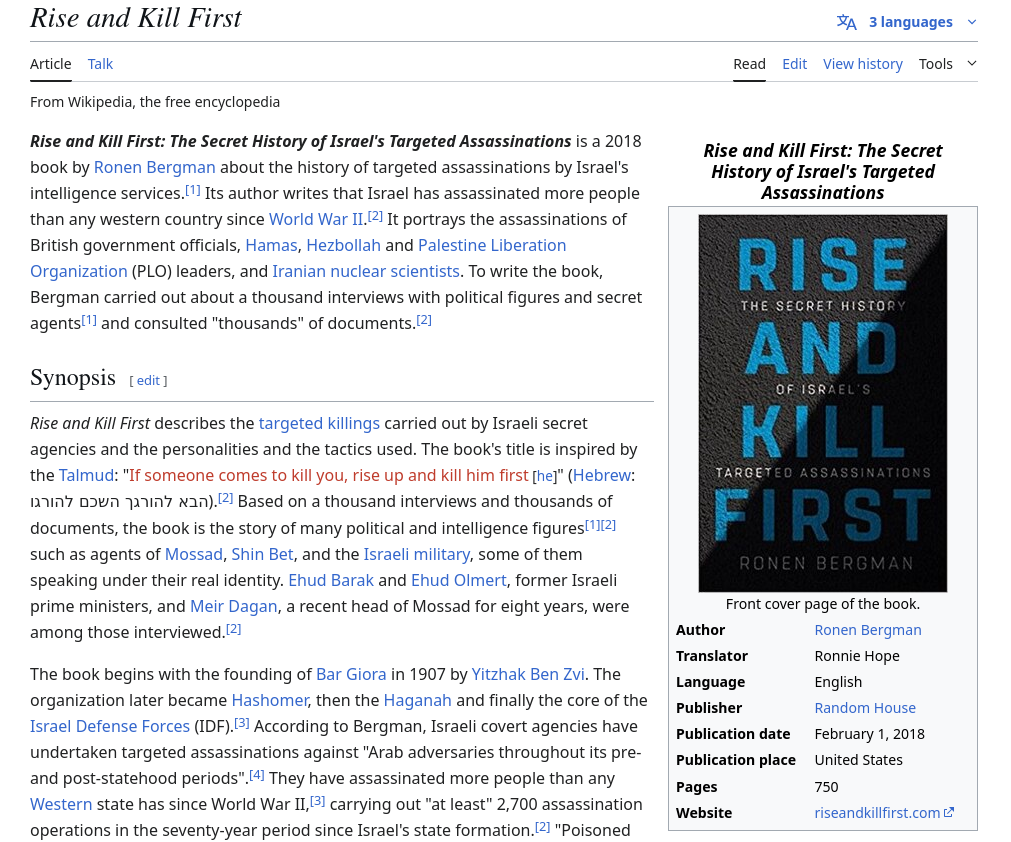
Task: Click the external link icon beside website
Action: (948, 812)
